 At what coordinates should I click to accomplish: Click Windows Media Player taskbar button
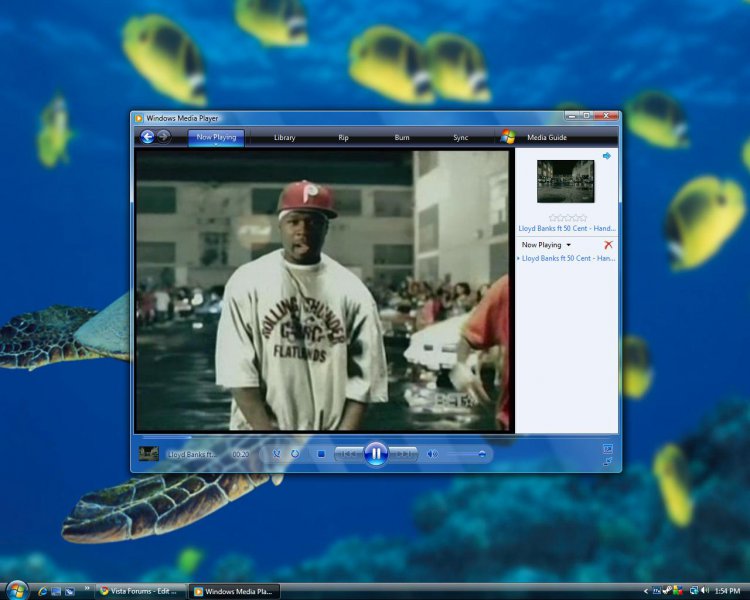(x=234, y=591)
